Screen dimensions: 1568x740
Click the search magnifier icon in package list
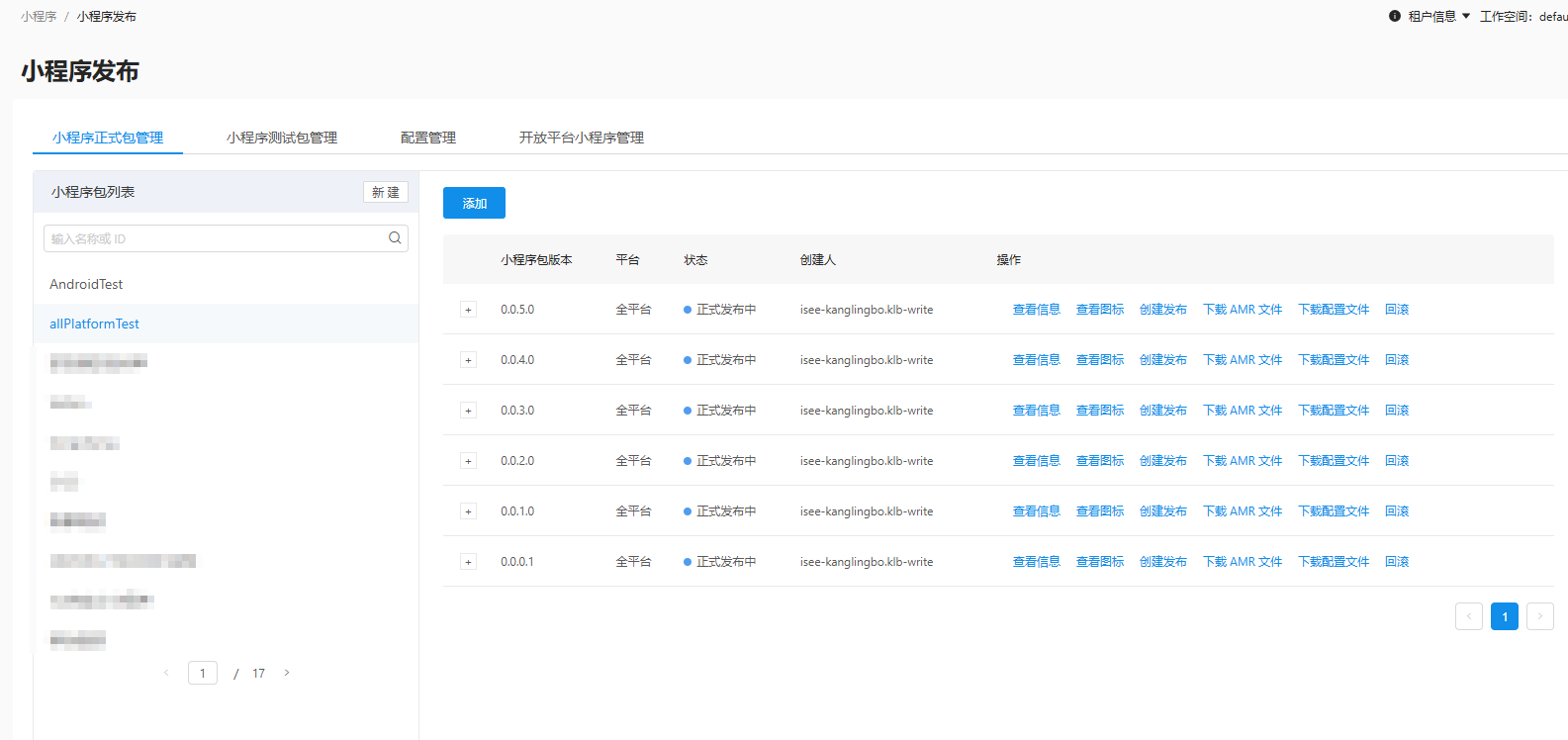tap(395, 238)
